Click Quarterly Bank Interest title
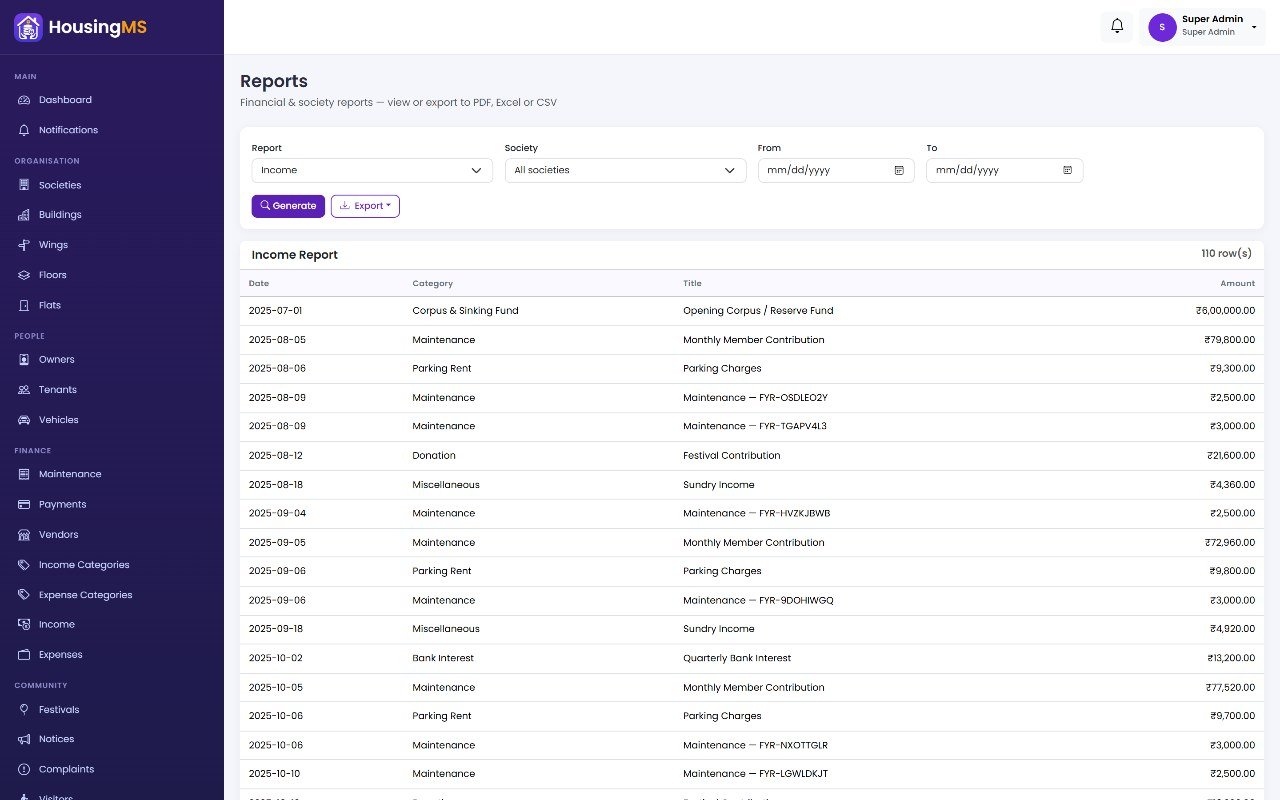This screenshot has width=1280, height=800. (x=737, y=658)
